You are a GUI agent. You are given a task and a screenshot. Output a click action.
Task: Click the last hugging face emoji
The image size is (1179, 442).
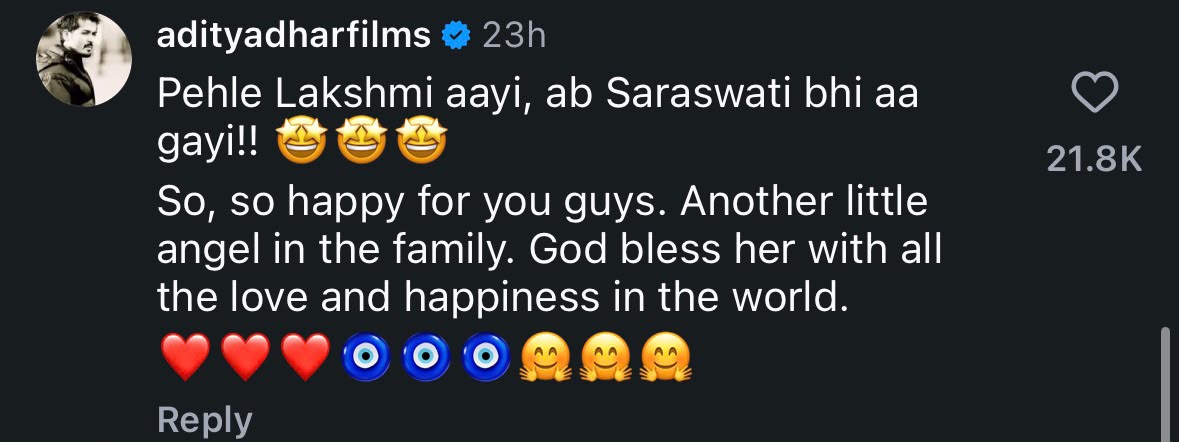pyautogui.click(x=666, y=356)
